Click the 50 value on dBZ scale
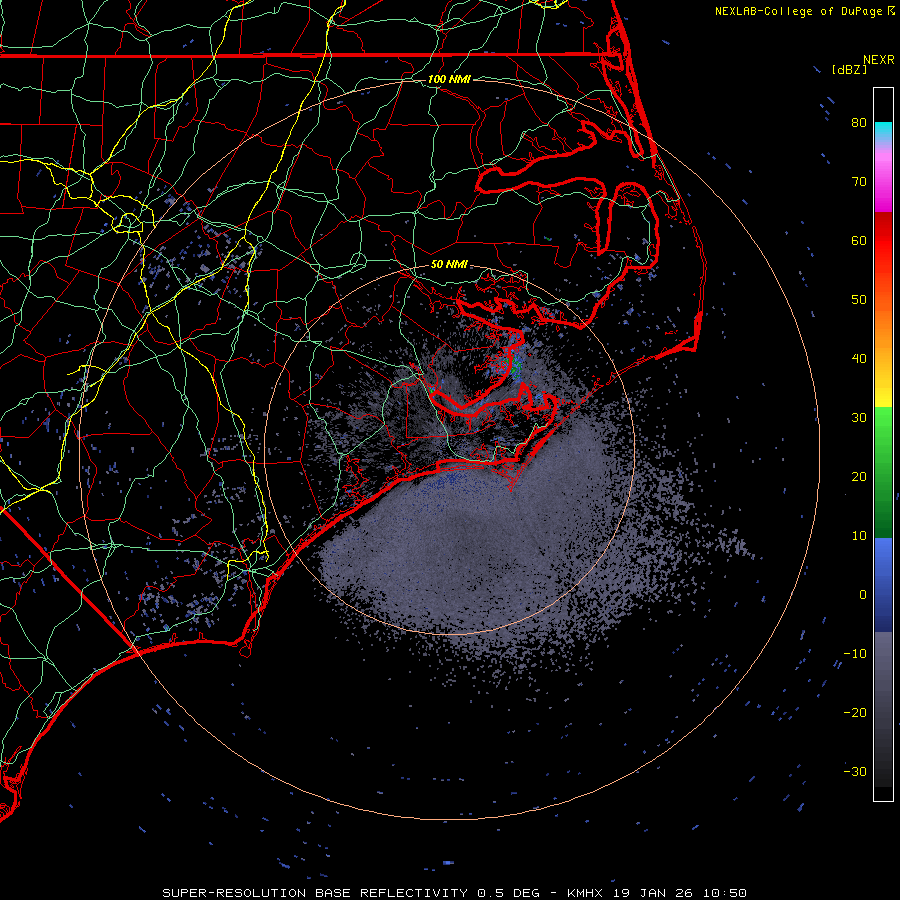The height and width of the screenshot is (900, 900). click(859, 300)
